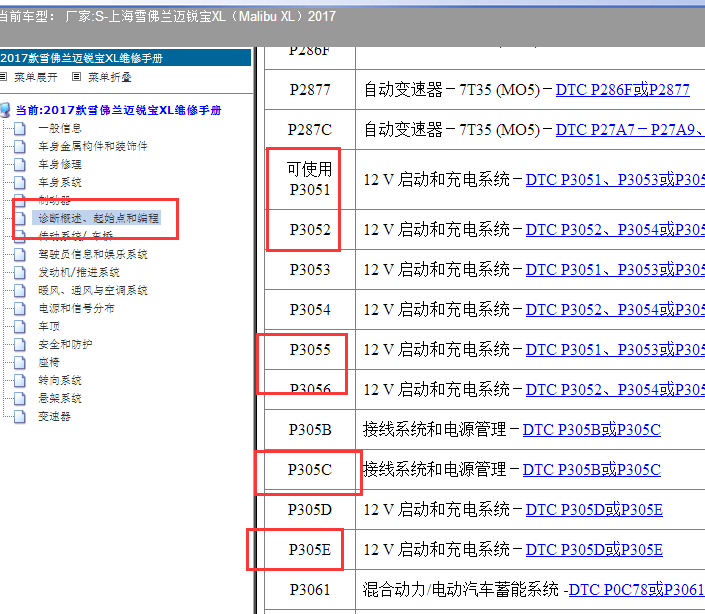Image resolution: width=705 pixels, height=614 pixels.
Task: Click the P2877 code cell
Action: tap(310, 90)
